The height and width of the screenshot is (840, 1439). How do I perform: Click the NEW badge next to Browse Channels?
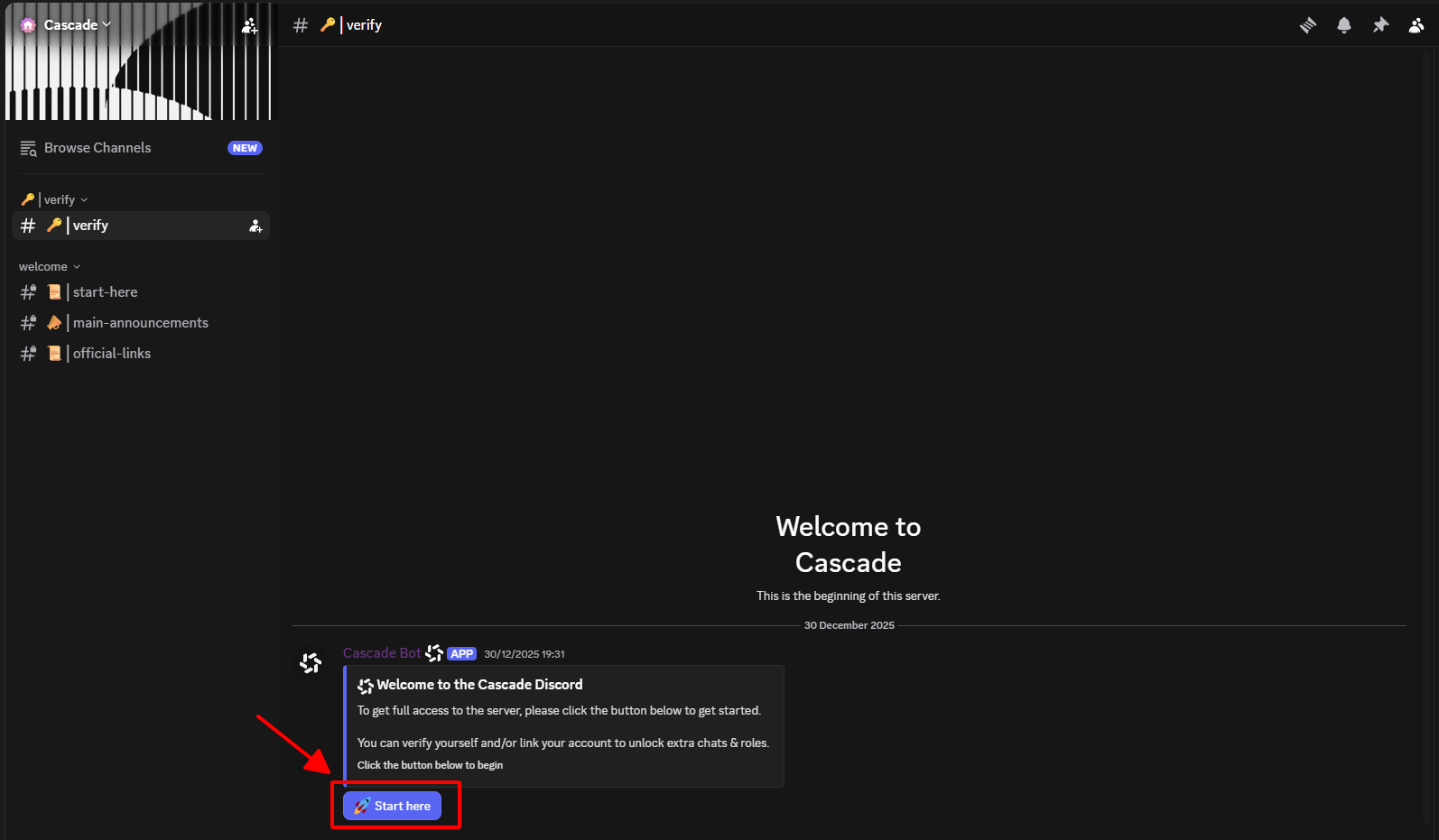tap(245, 148)
